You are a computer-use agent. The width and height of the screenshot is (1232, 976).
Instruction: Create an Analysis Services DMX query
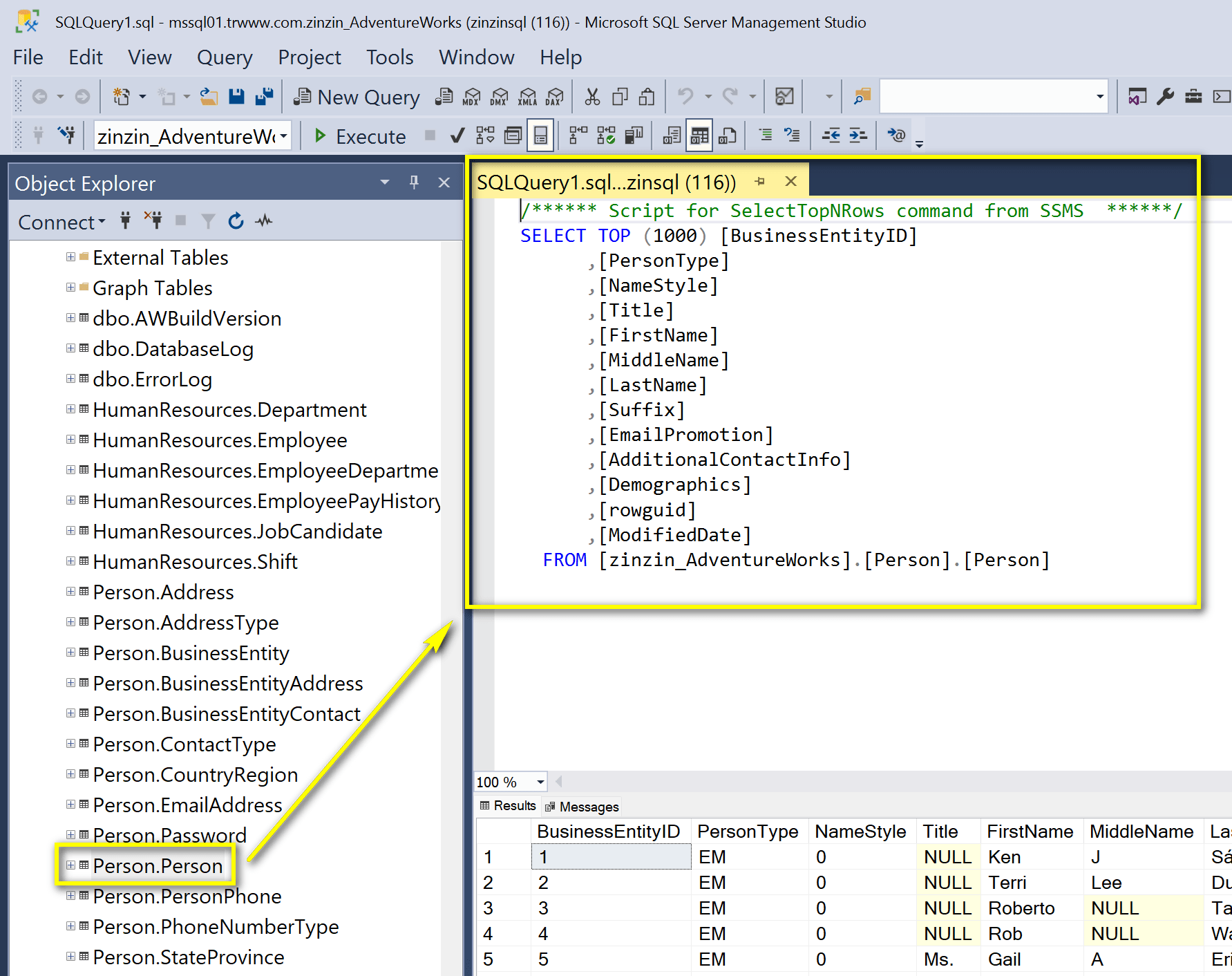(499, 97)
